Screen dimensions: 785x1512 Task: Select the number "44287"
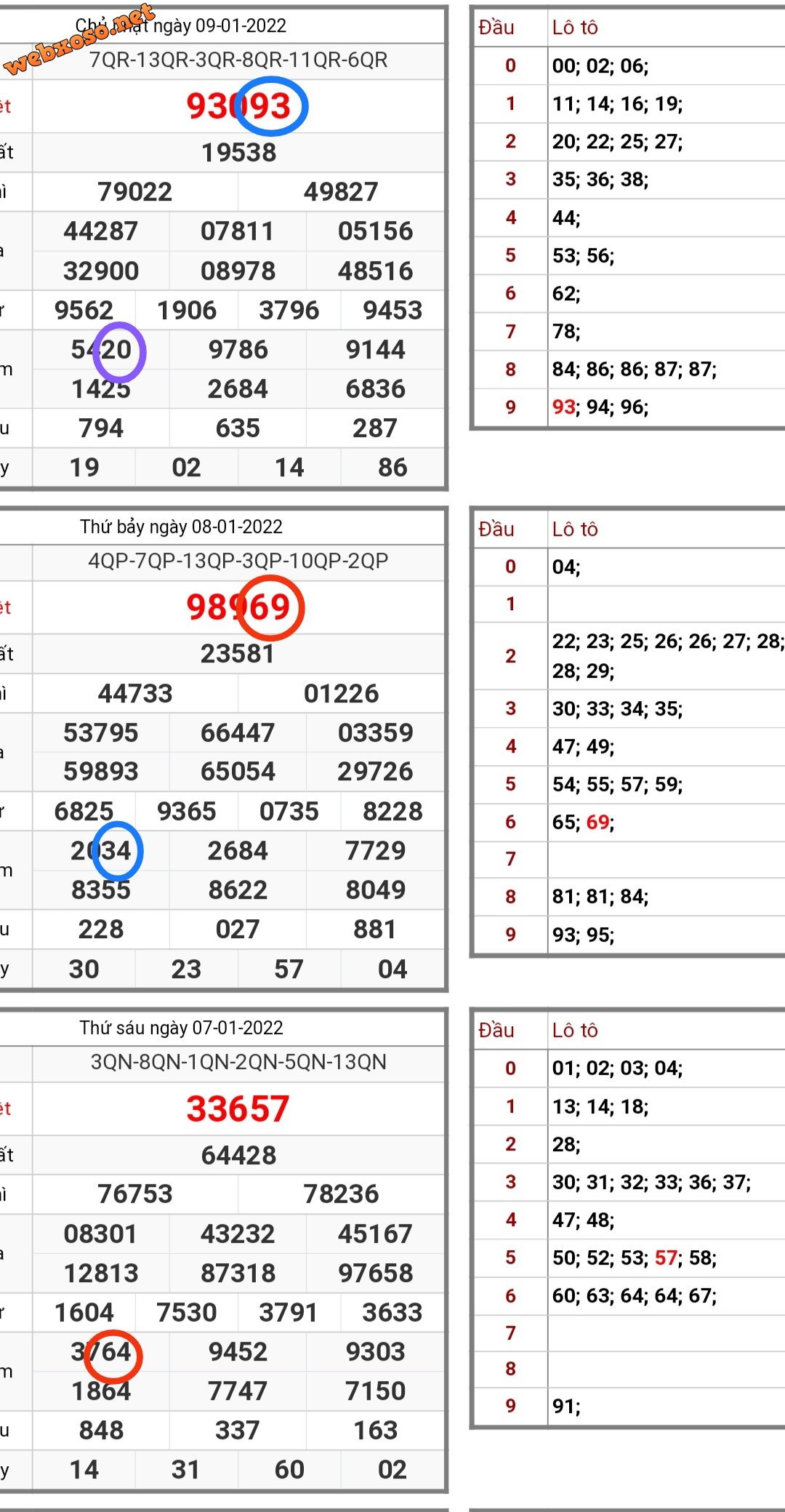pyautogui.click(x=101, y=231)
